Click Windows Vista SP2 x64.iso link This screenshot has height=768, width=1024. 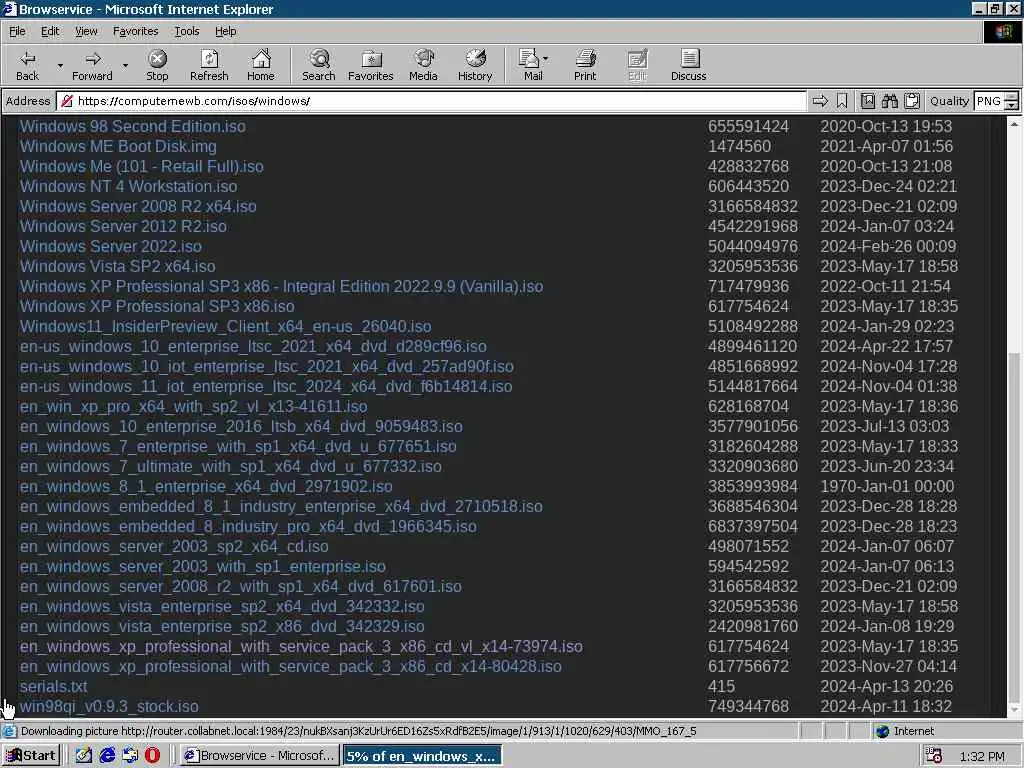118,266
